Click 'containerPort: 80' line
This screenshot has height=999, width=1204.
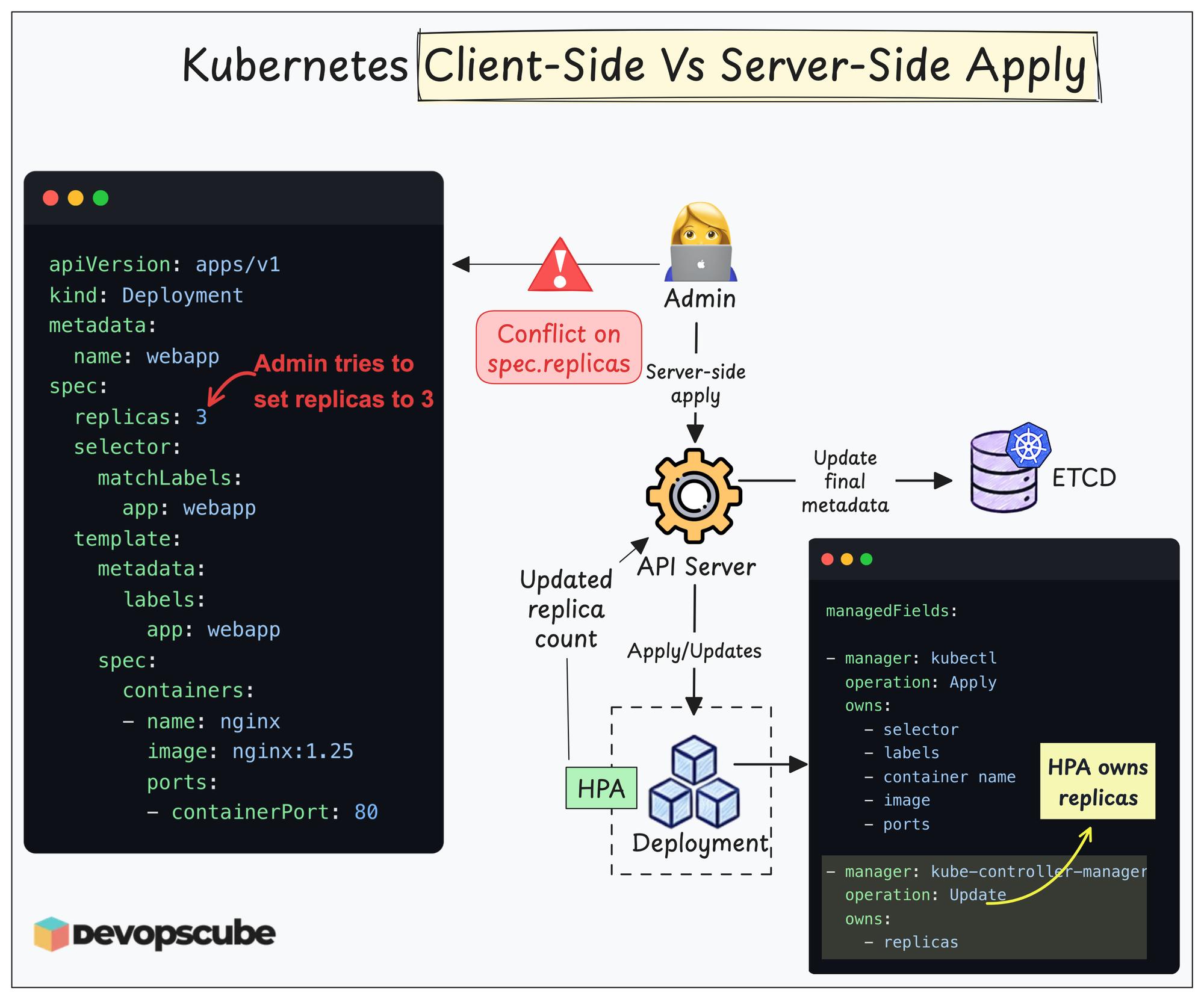[x=263, y=812]
